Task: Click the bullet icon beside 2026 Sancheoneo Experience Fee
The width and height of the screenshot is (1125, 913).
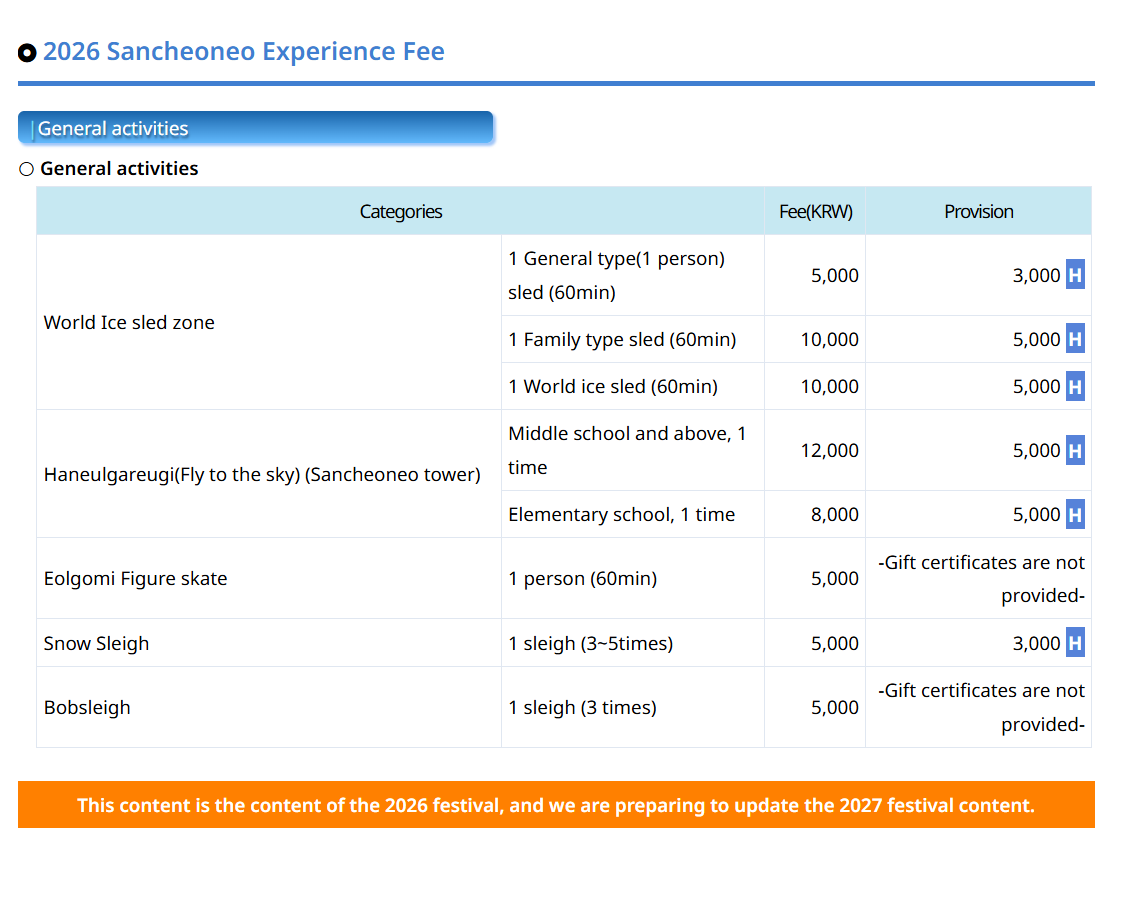Action: pyautogui.click(x=27, y=53)
